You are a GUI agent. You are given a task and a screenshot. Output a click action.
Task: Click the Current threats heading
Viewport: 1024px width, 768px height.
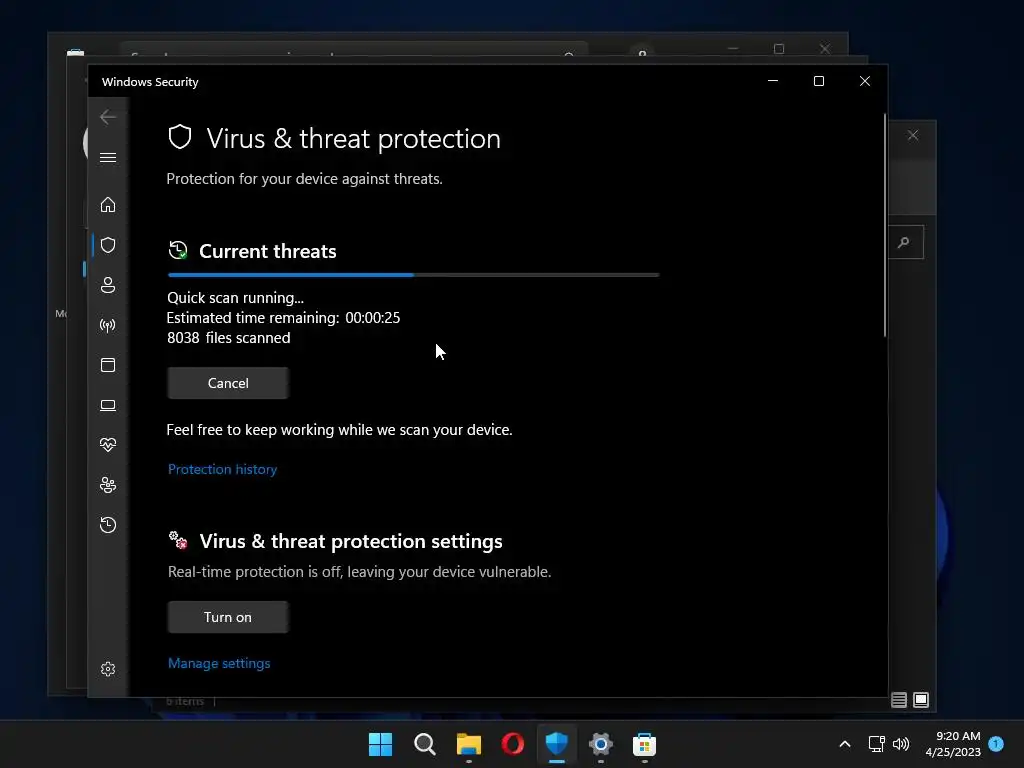(268, 251)
